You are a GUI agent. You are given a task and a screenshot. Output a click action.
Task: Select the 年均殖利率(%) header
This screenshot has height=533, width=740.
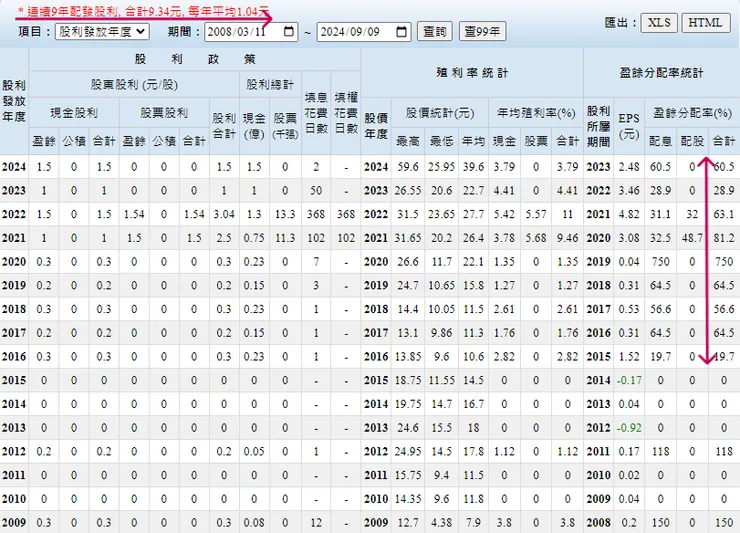coord(536,113)
